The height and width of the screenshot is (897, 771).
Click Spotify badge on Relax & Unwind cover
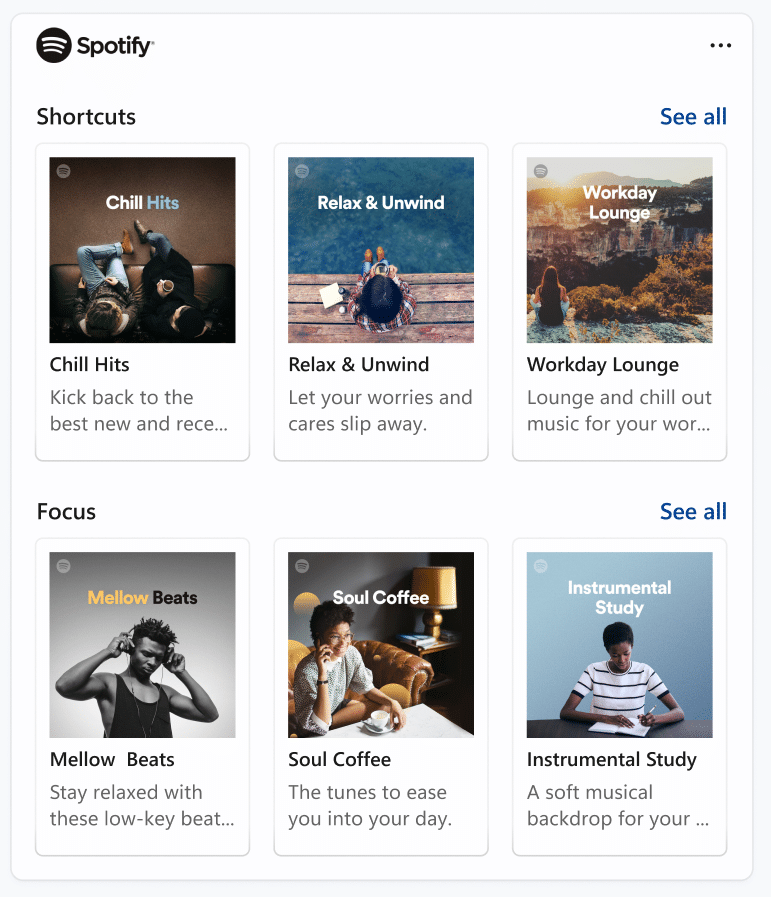tap(302, 171)
